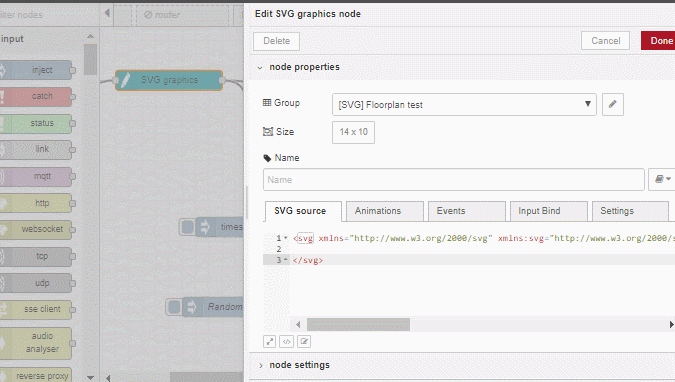The width and height of the screenshot is (675, 382).
Task: Click the Cancel button
Action: (605, 41)
